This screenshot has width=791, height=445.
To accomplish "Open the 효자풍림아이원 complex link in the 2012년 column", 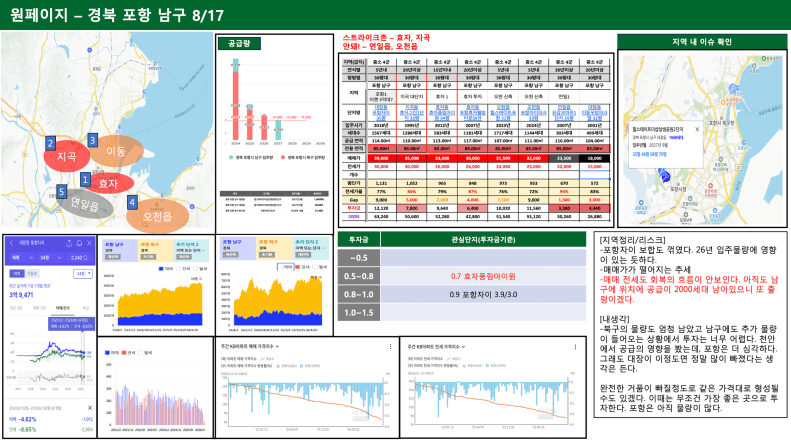I will click(x=442, y=113).
